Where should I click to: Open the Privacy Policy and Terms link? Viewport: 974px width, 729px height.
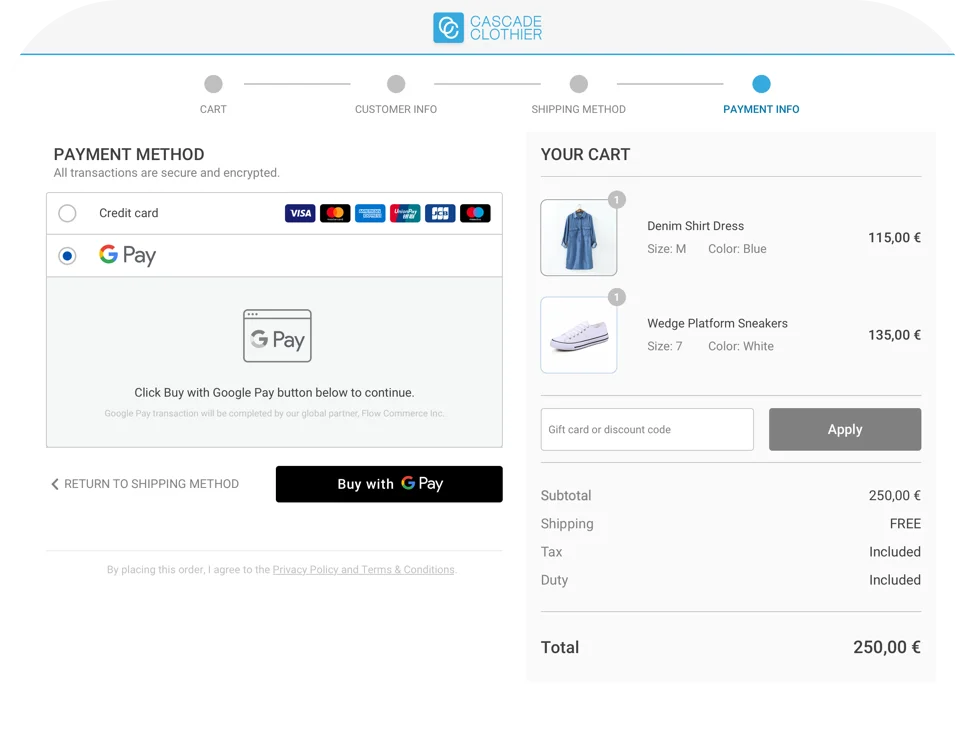tap(363, 570)
